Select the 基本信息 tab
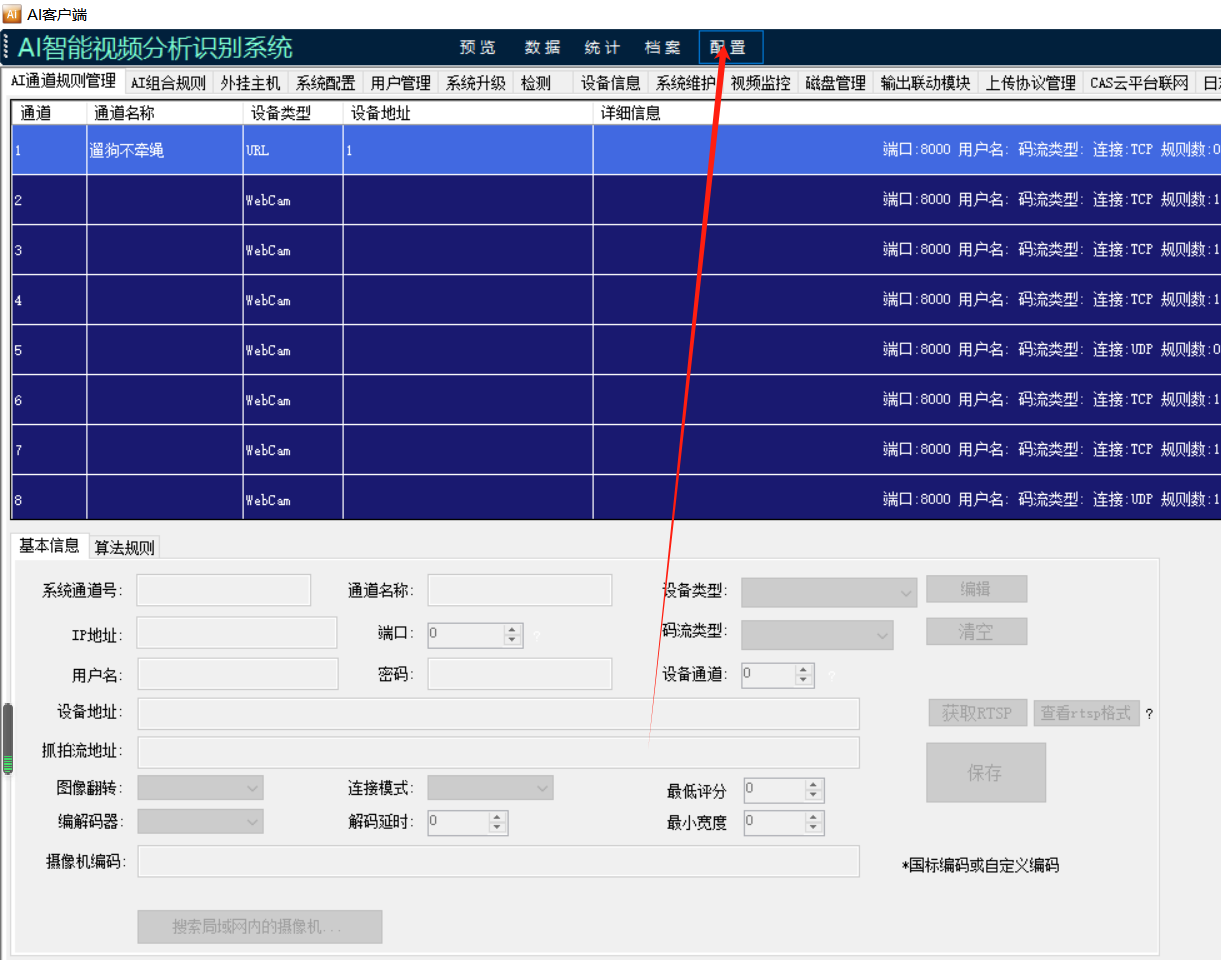1221x960 pixels. [49, 545]
